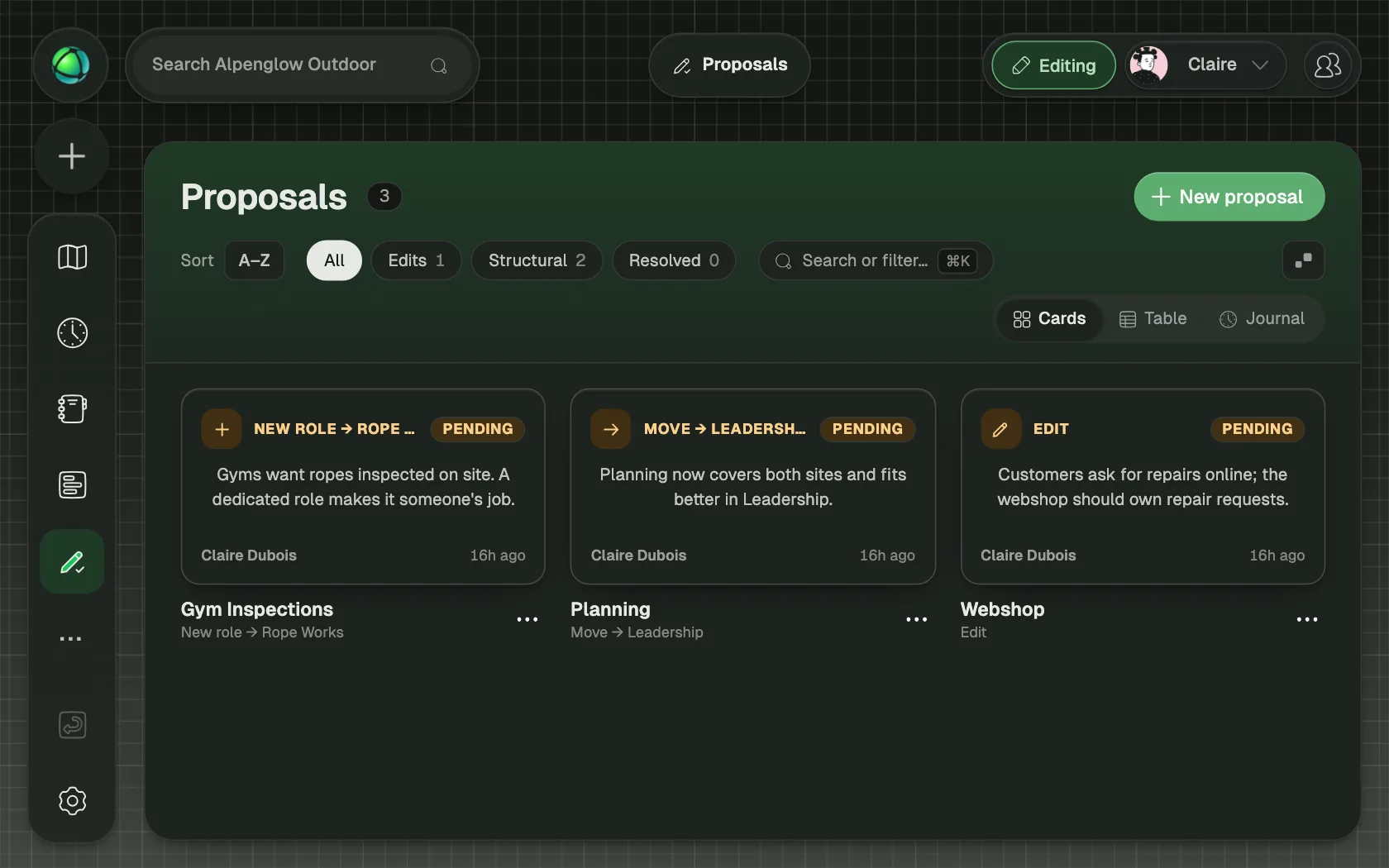The height and width of the screenshot is (868, 1389).
Task: Open the Claire user dropdown
Action: pos(1205,65)
